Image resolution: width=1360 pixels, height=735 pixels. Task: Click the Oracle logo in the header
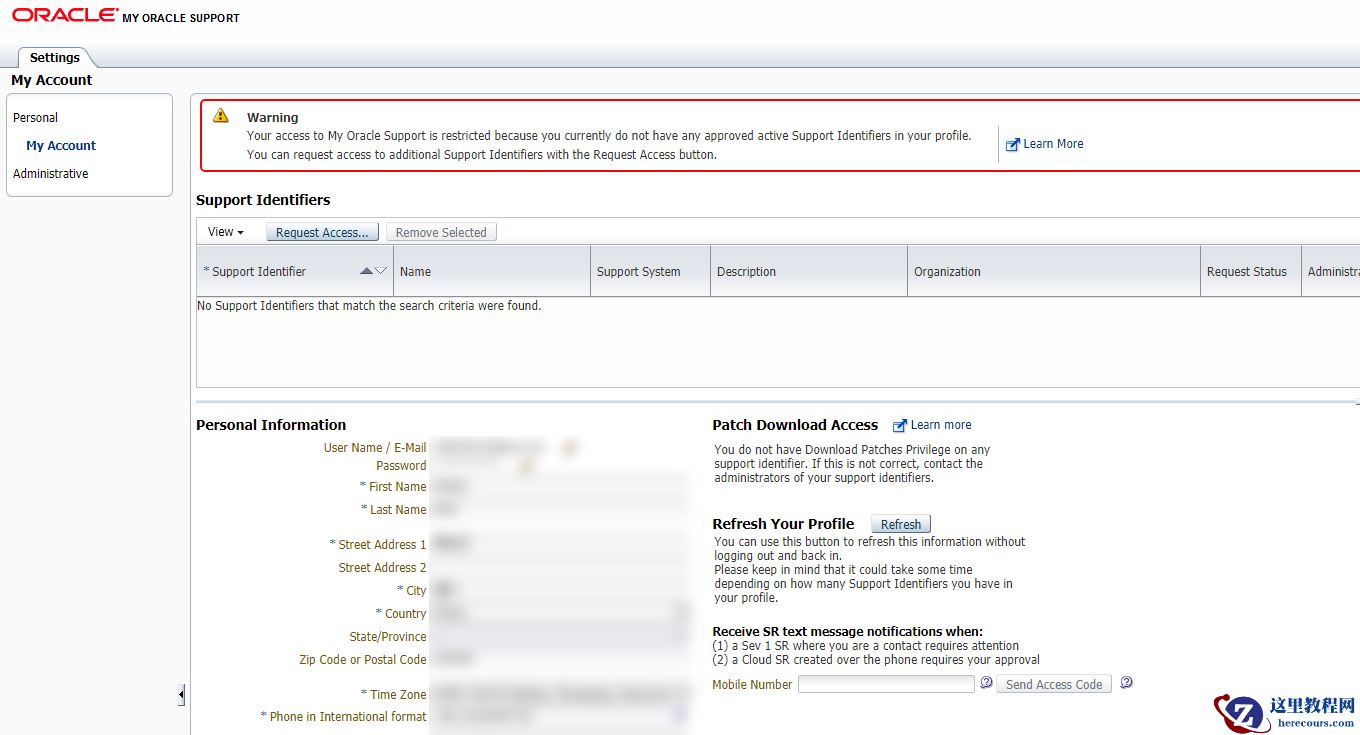point(65,15)
